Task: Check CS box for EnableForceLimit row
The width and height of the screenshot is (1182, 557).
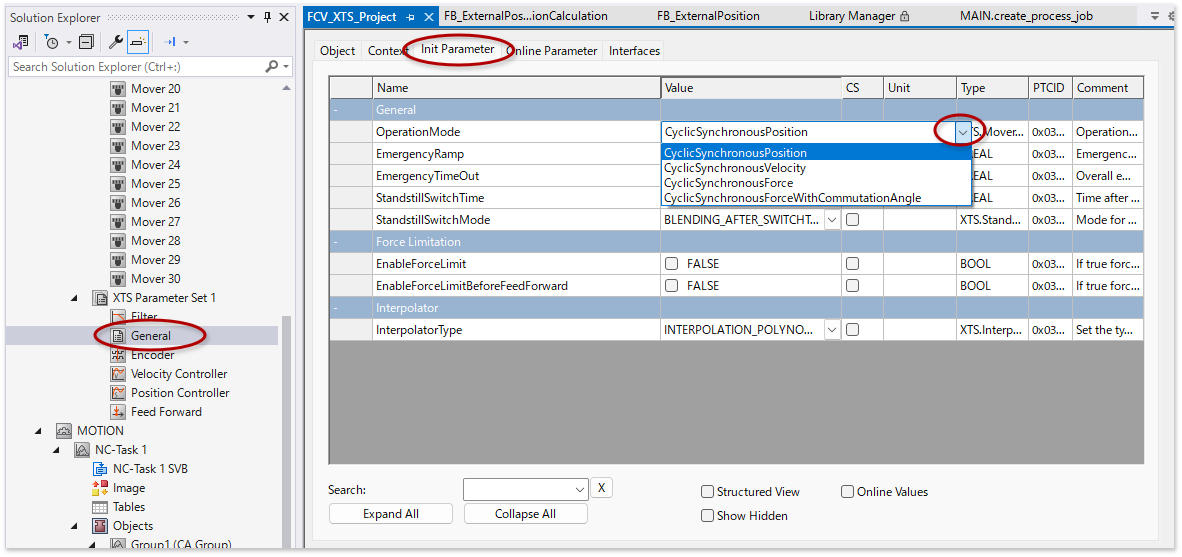Action: 852,264
